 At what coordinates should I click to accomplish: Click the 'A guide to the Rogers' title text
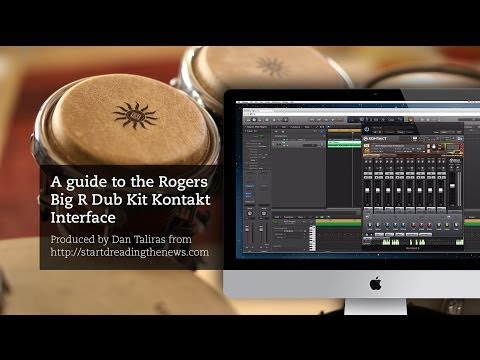click(x=129, y=182)
